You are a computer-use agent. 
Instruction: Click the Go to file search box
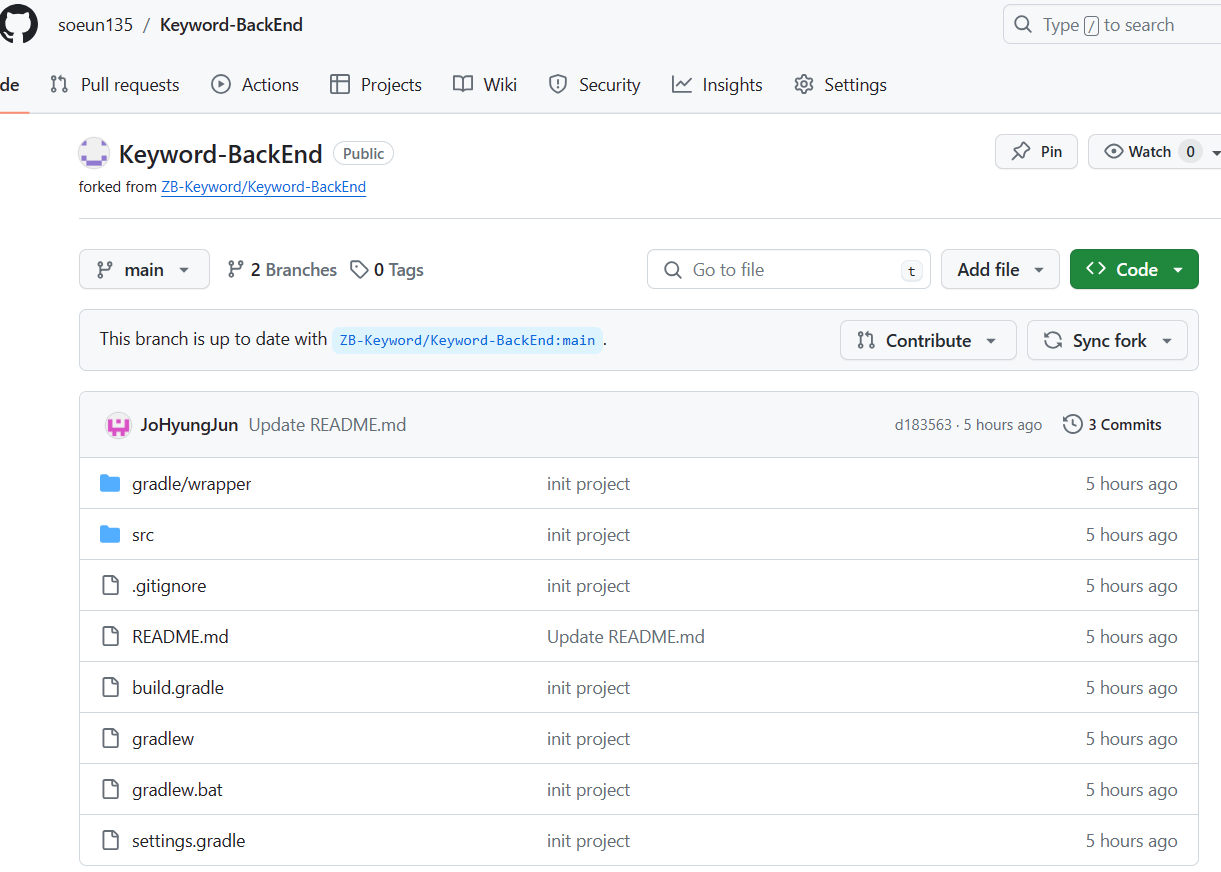[788, 269]
